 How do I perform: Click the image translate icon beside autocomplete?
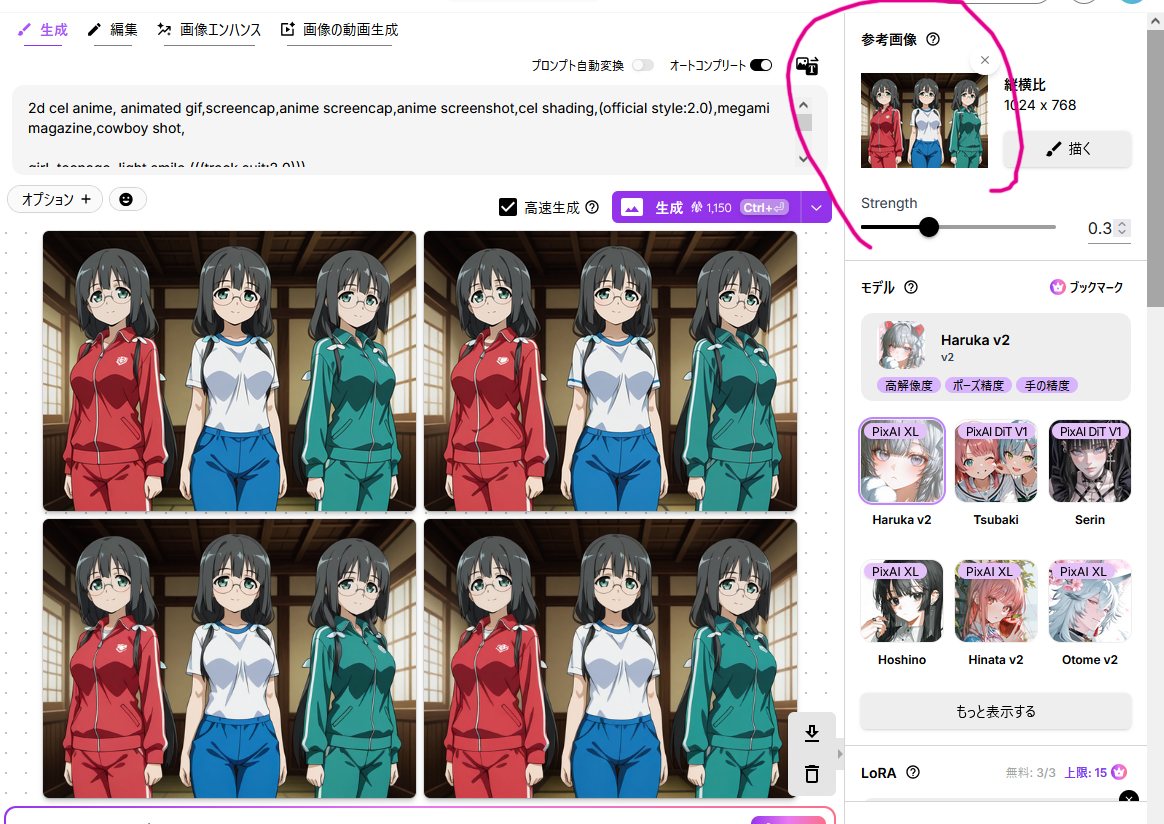pos(807,66)
